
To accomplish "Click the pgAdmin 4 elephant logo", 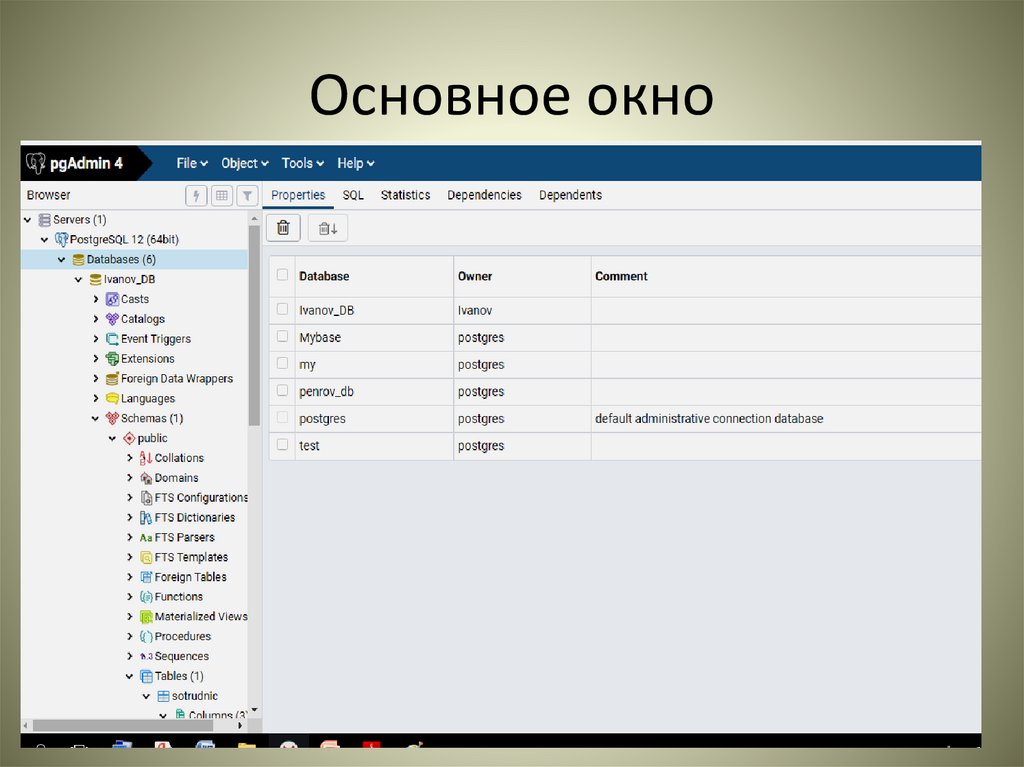I will click(x=37, y=163).
